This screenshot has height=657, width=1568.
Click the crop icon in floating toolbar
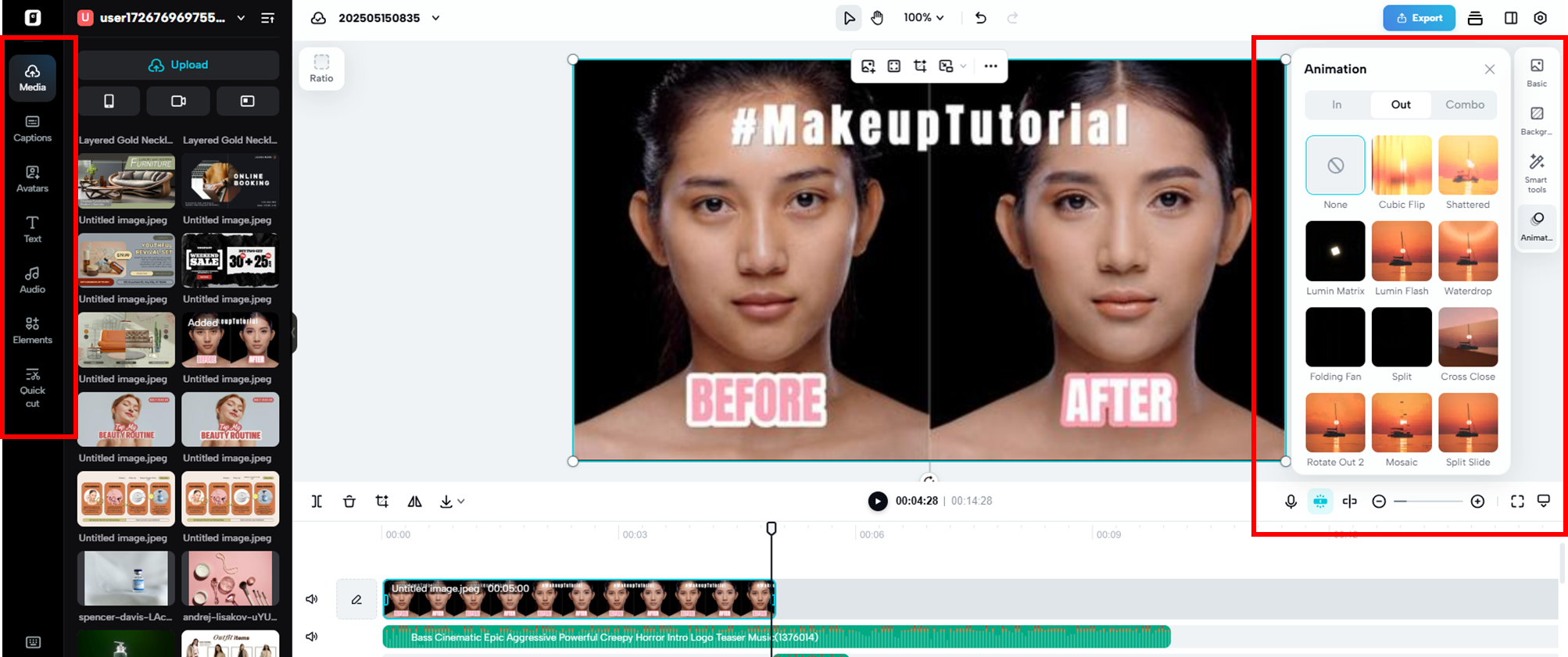(920, 66)
